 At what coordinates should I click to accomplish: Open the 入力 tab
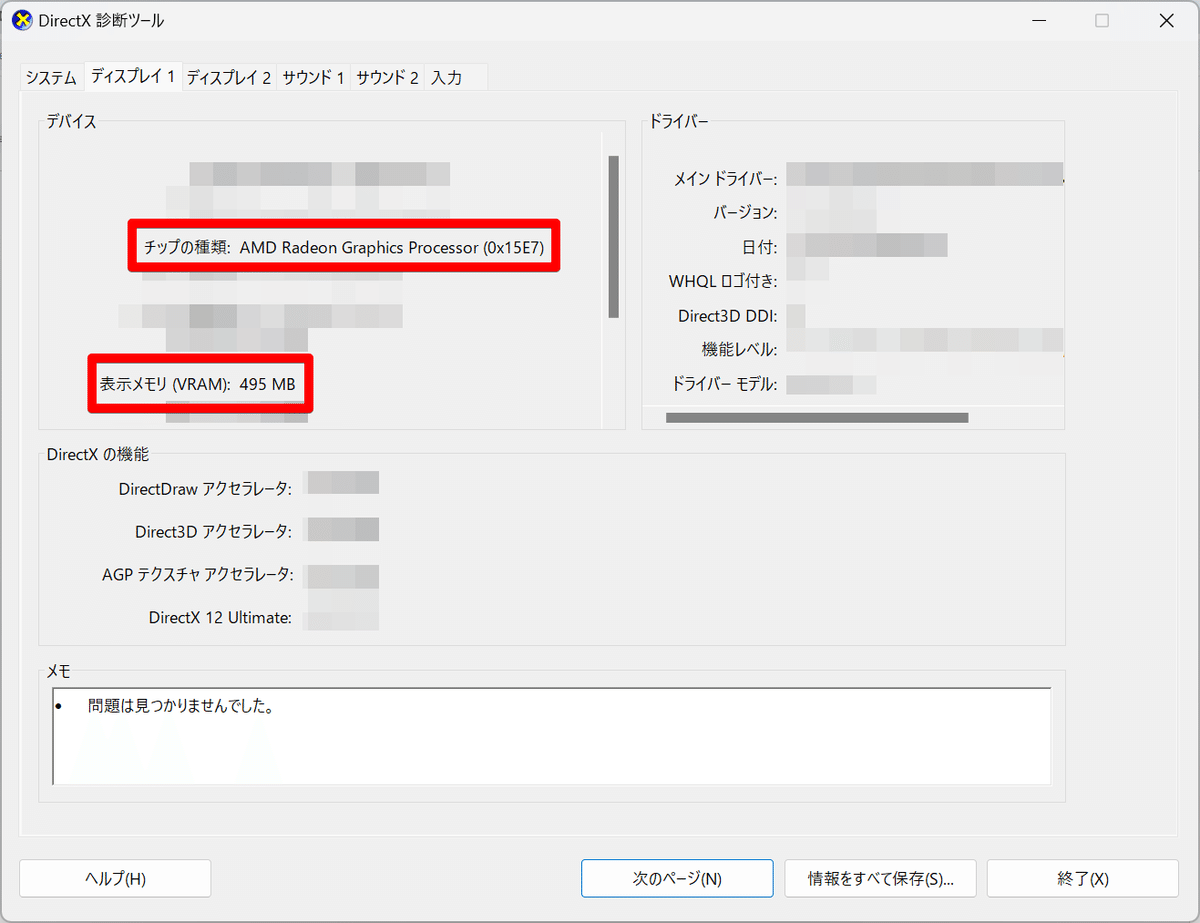click(446, 77)
